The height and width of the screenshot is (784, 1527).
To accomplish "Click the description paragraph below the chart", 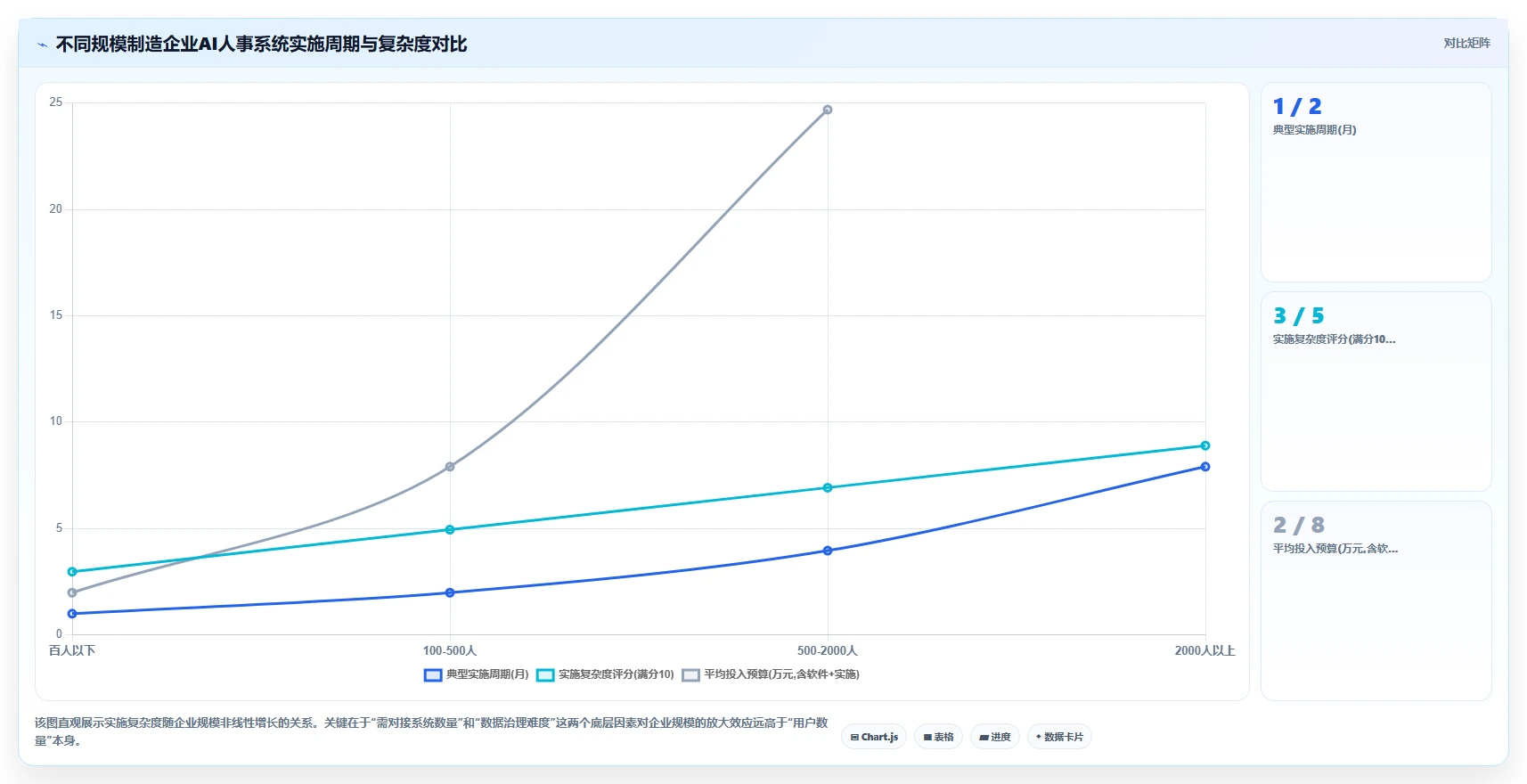I will pos(431,731).
